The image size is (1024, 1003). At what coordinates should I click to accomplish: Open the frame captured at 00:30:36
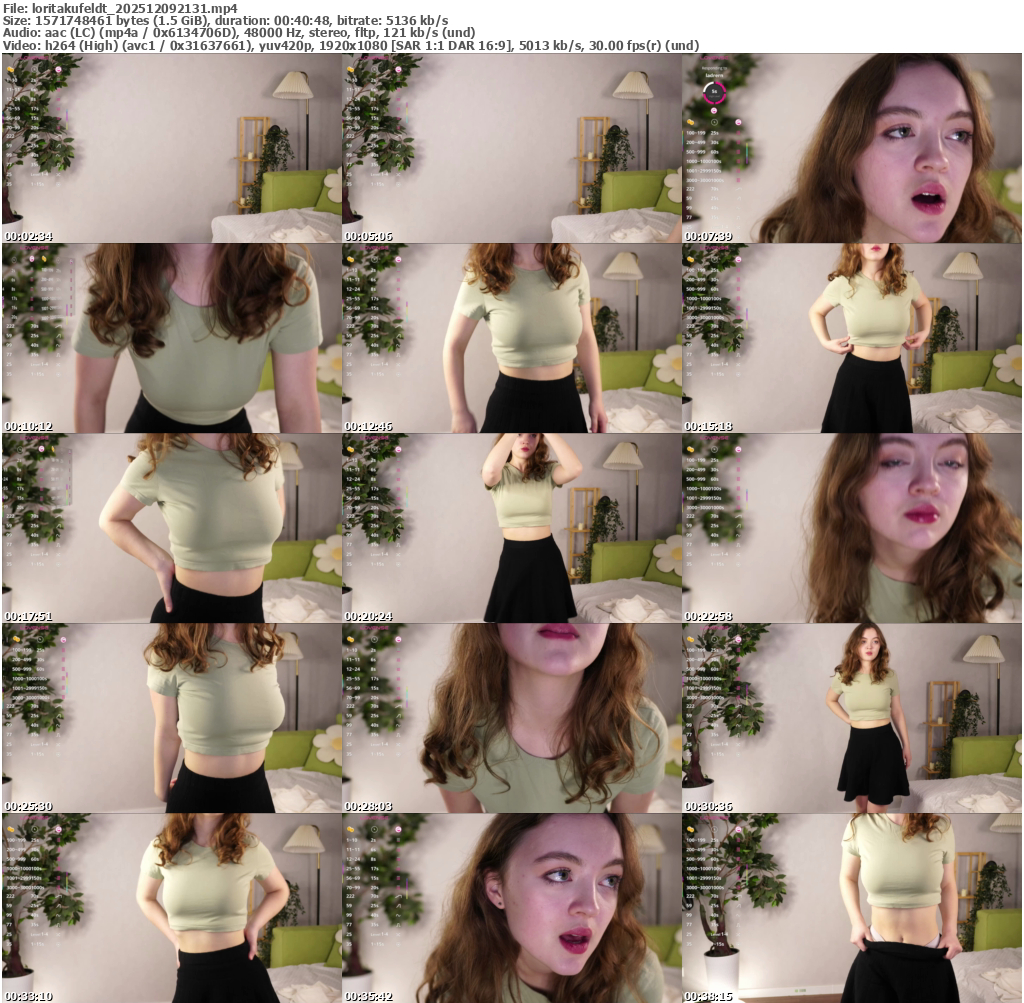(x=852, y=718)
